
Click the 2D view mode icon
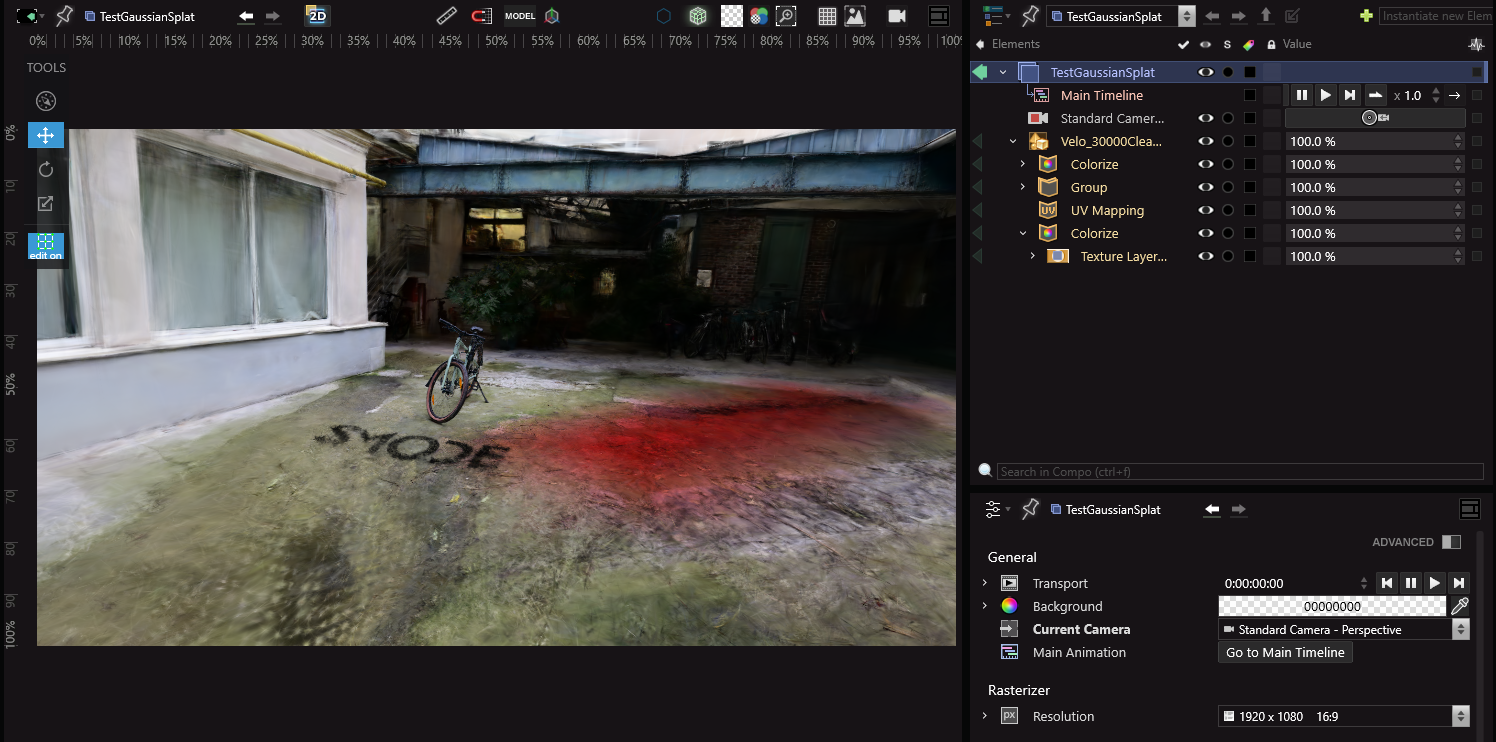(x=317, y=16)
